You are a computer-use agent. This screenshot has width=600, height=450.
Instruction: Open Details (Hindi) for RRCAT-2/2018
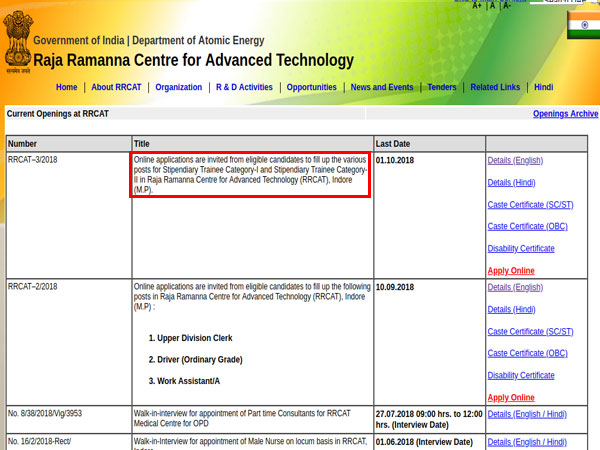pyautogui.click(x=511, y=309)
